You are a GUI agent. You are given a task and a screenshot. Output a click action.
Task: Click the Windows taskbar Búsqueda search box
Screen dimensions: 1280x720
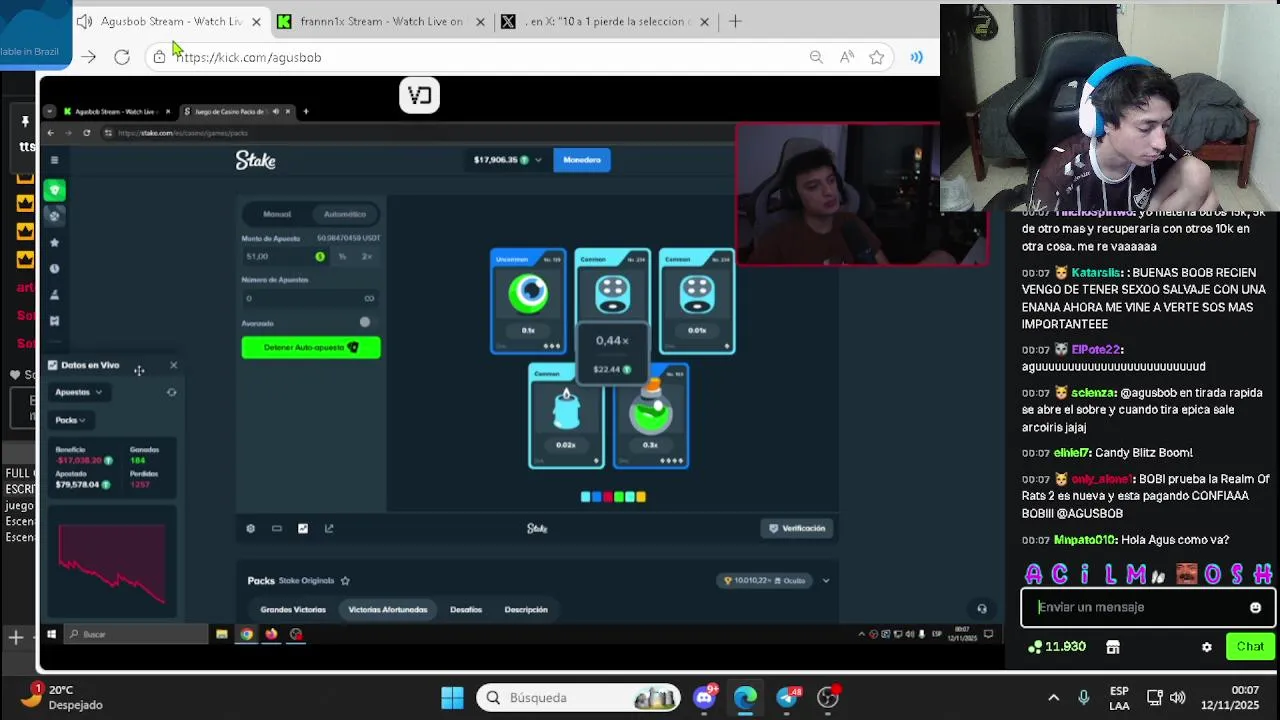[580, 697]
